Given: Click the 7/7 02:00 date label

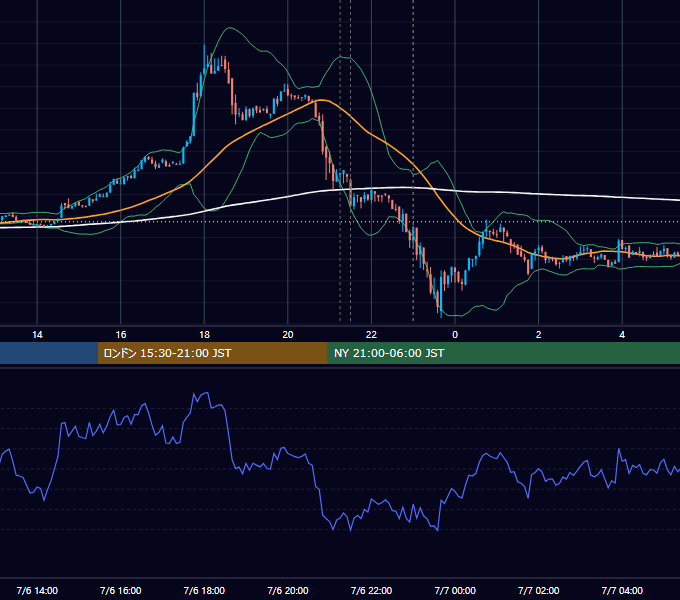Looking at the screenshot, I should [538, 590].
